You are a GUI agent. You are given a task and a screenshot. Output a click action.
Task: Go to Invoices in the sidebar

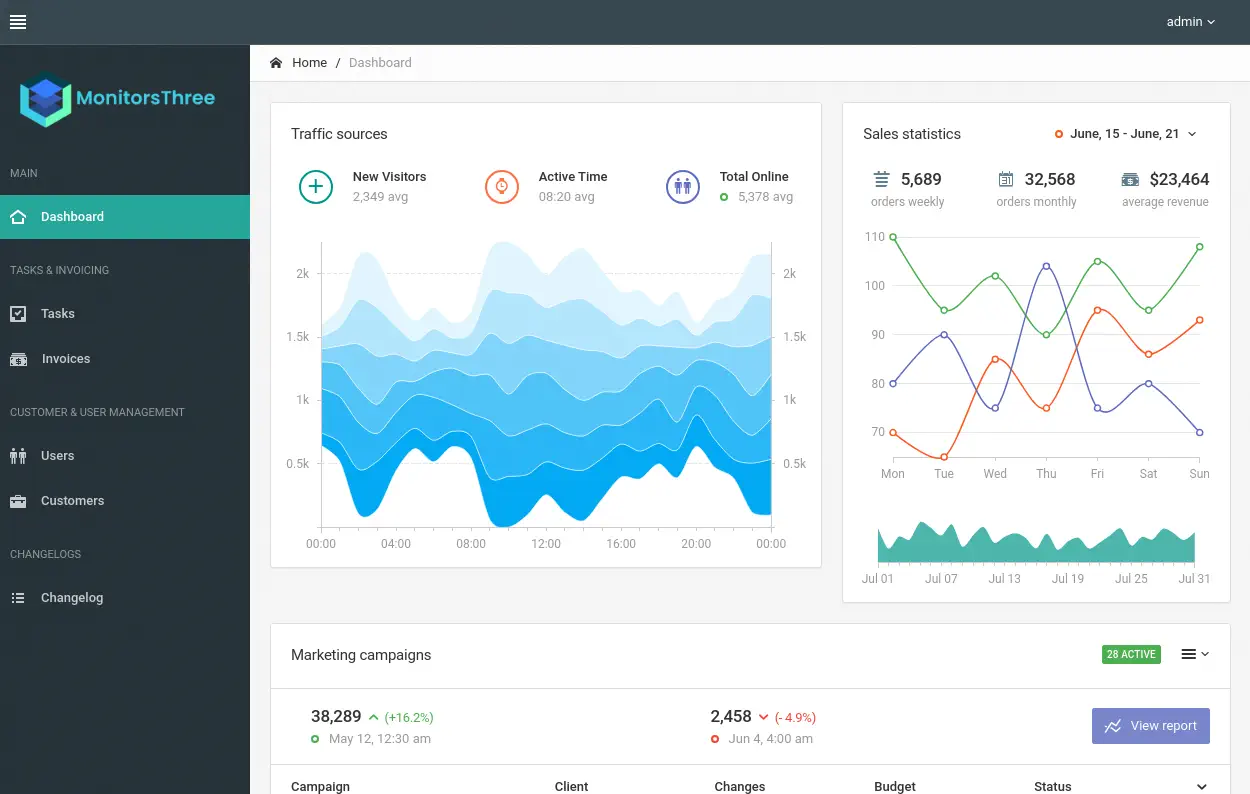click(x=65, y=359)
